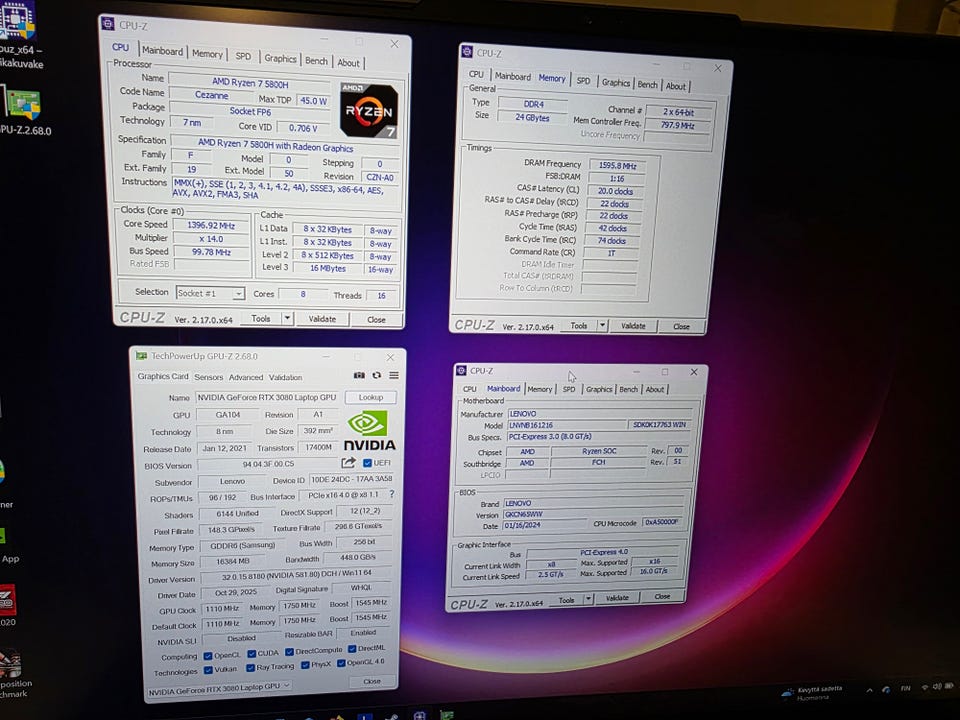
Task: Click the Tools button in CPU-Z Memory window
Action: point(579,326)
